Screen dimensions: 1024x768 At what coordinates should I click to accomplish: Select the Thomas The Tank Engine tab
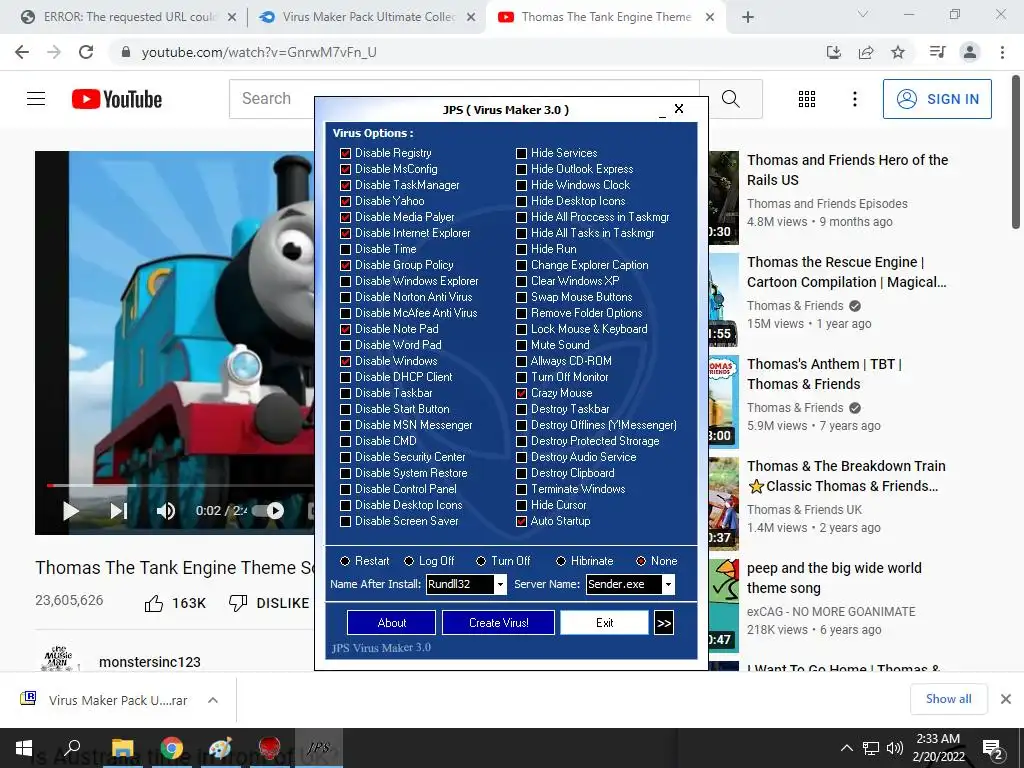coord(605,17)
